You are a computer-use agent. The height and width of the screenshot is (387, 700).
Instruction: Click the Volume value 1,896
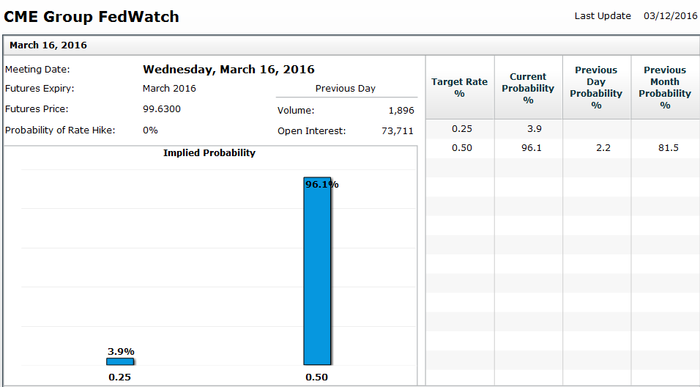[x=401, y=110]
